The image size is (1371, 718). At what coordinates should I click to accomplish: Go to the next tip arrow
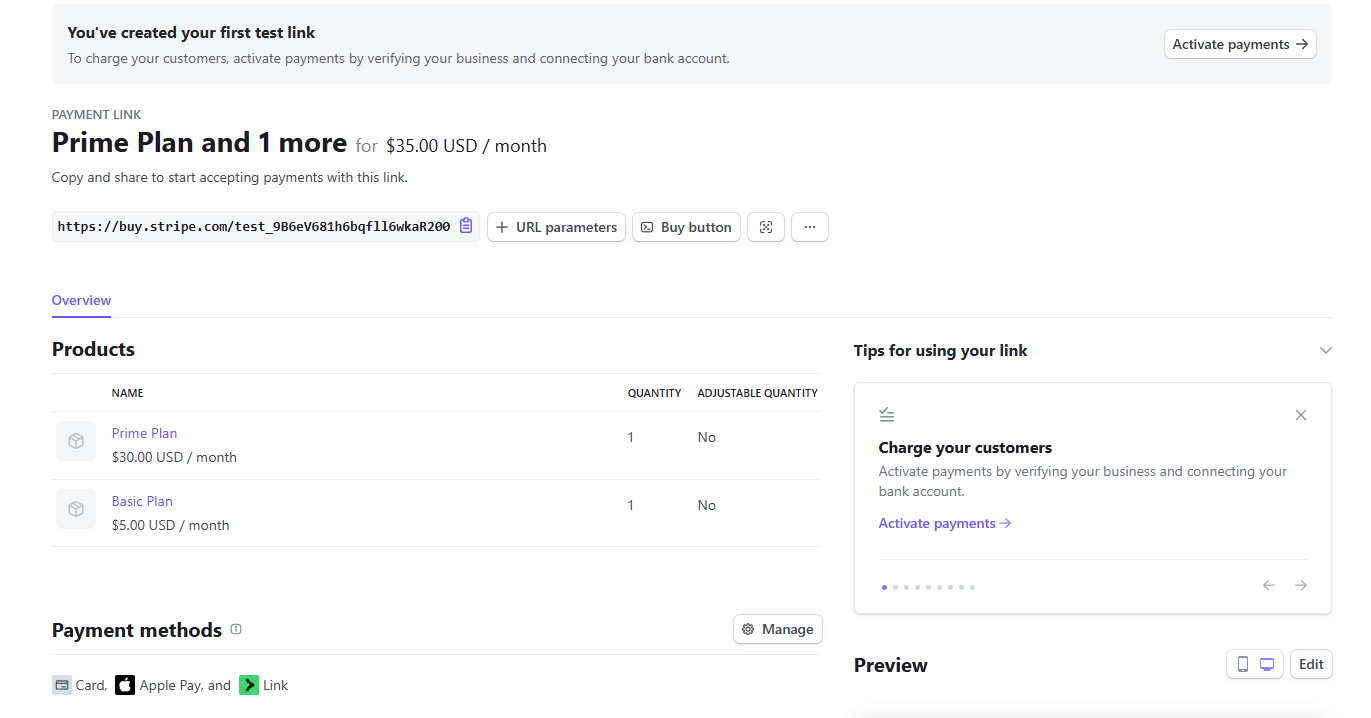click(1300, 585)
